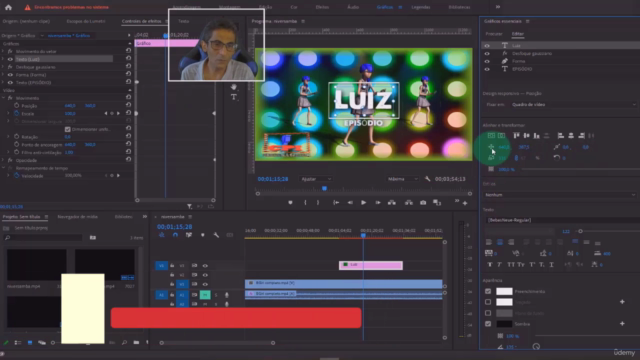
Task: Add marker in Program monitor
Action: coord(290,202)
